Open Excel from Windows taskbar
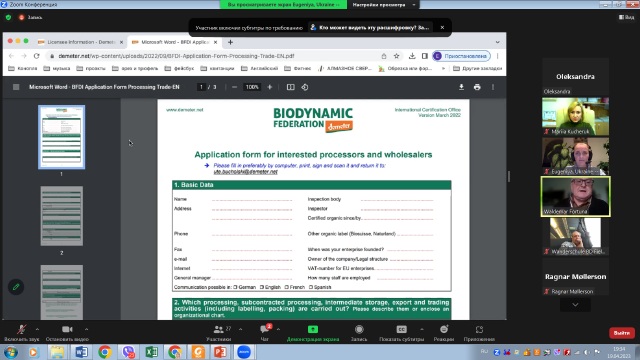This screenshot has width=640, height=360. point(151,352)
